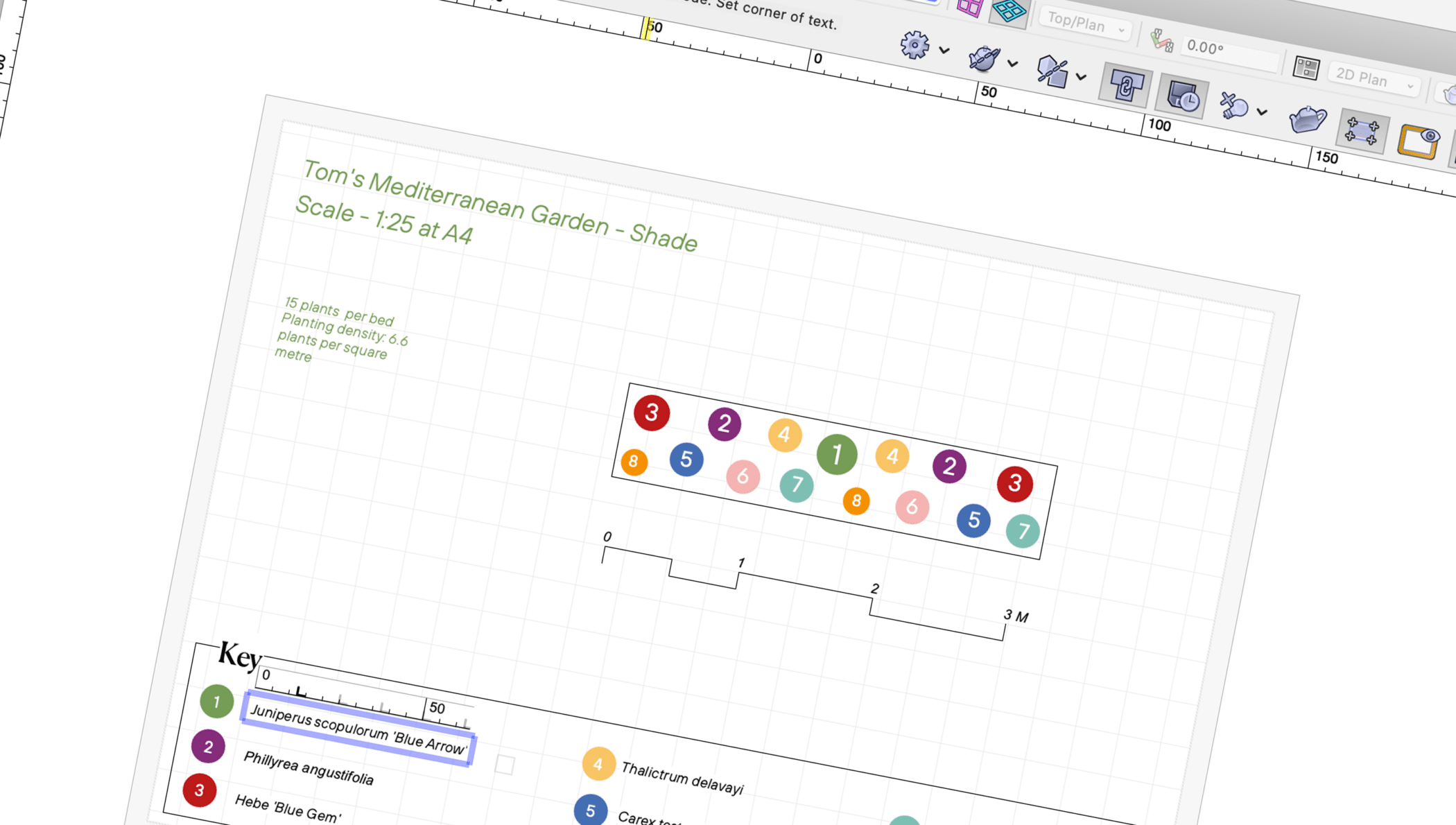Click the 150 mark on the top ruler
Screen dimensions: 1456x825
(1327, 157)
